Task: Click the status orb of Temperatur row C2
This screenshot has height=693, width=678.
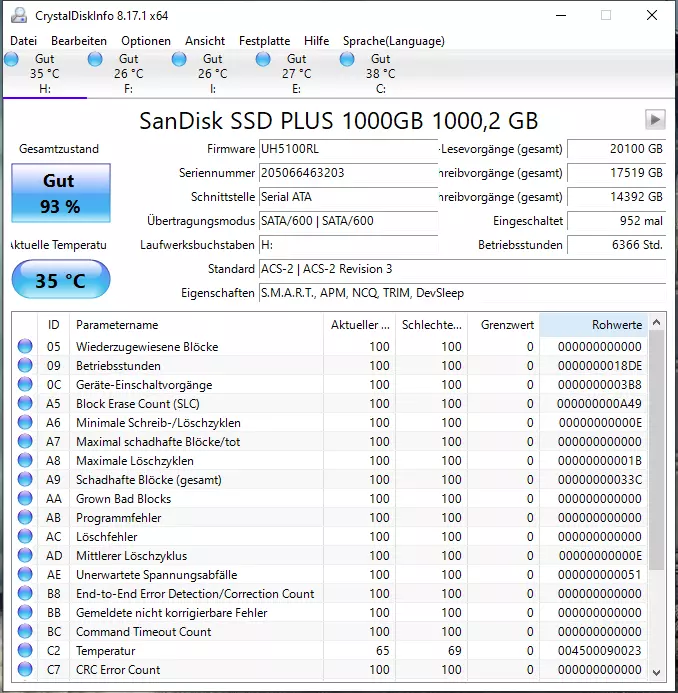Action: (25, 651)
